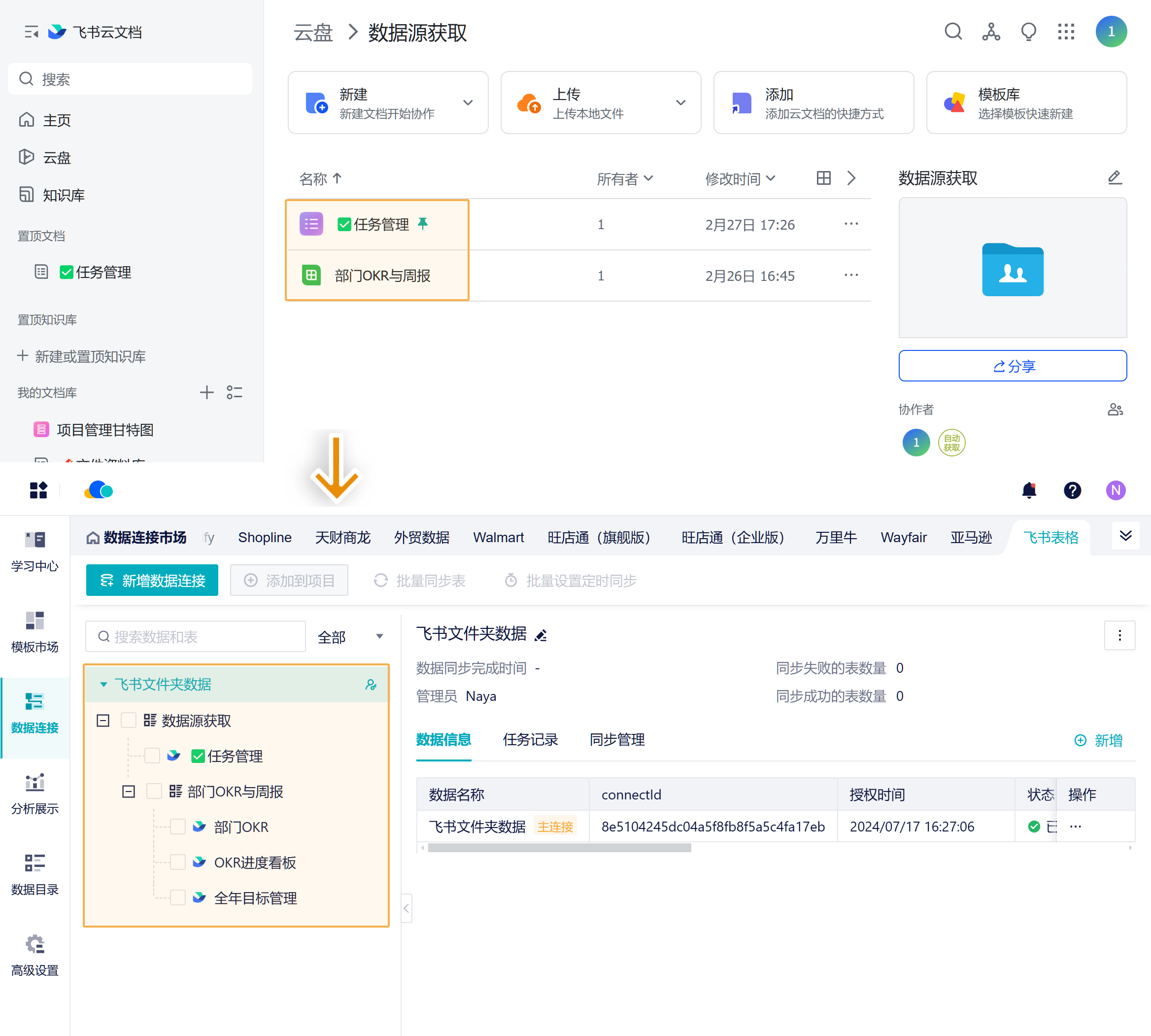
Task: Click the purple N user avatar
Action: [1115, 490]
